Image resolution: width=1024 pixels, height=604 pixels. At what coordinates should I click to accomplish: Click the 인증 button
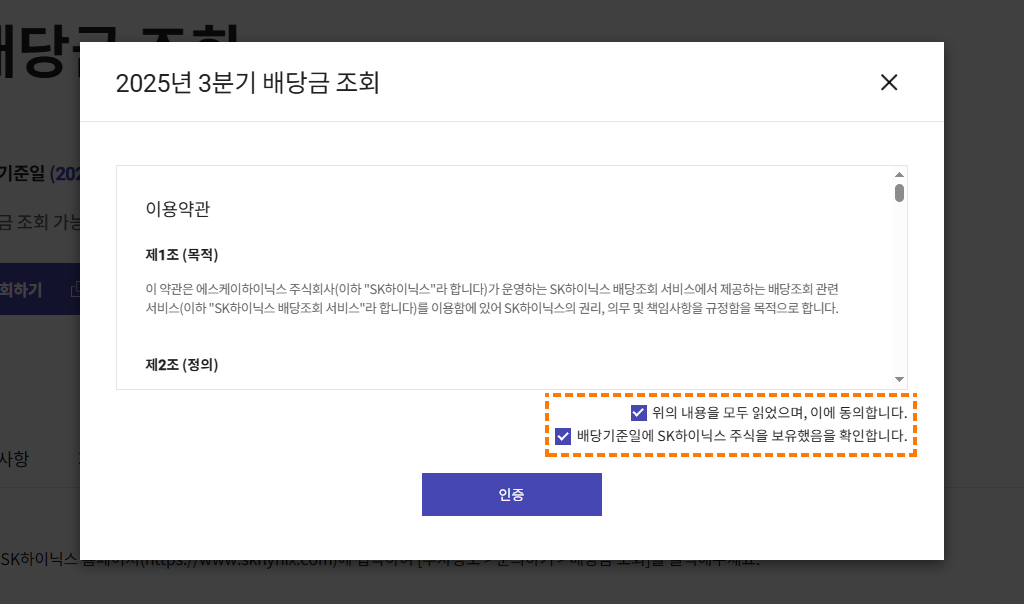pos(511,494)
